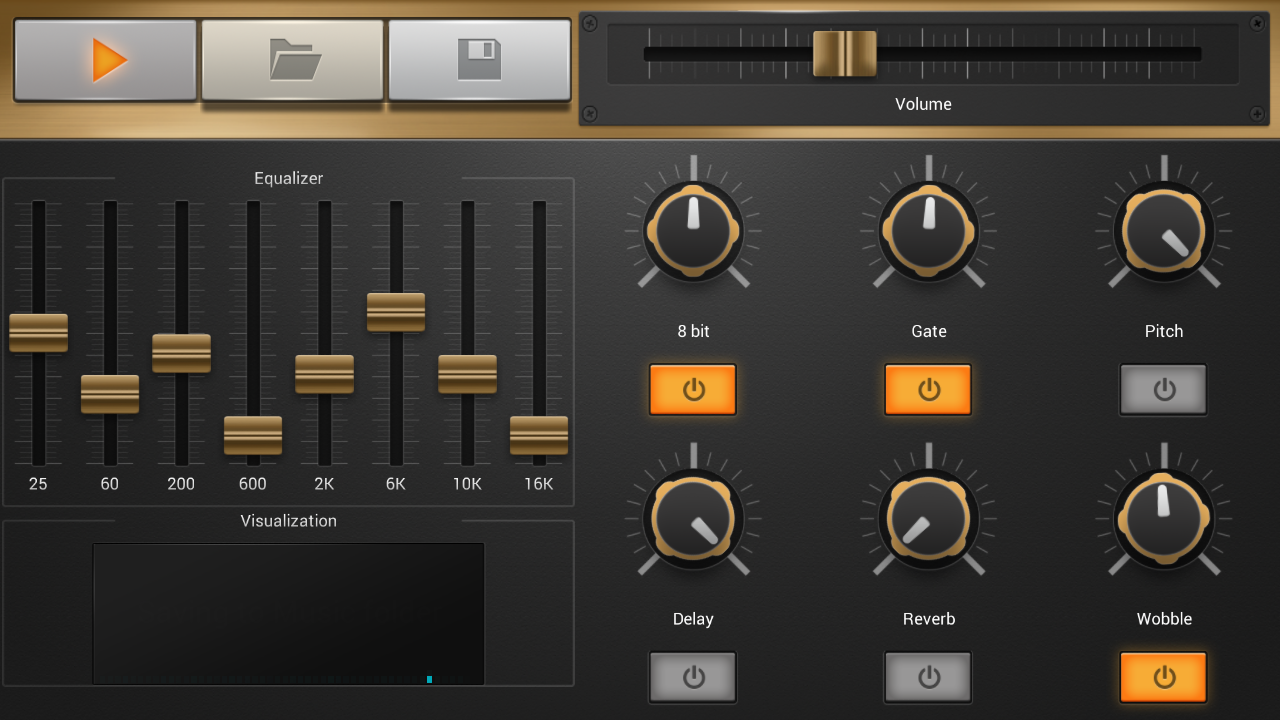Click the 8 bit rotary knob

693,232
